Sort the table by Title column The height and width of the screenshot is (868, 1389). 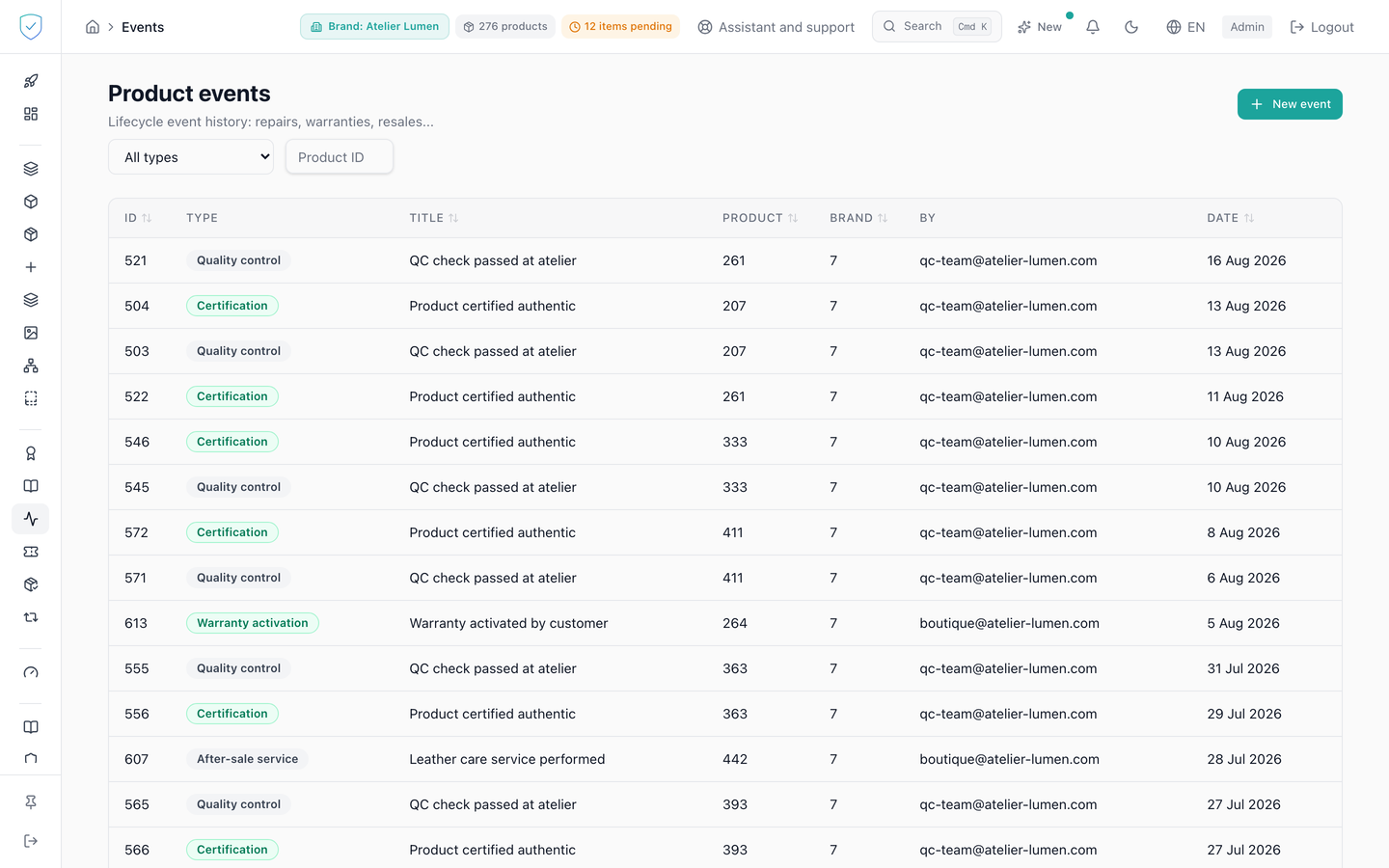click(434, 218)
